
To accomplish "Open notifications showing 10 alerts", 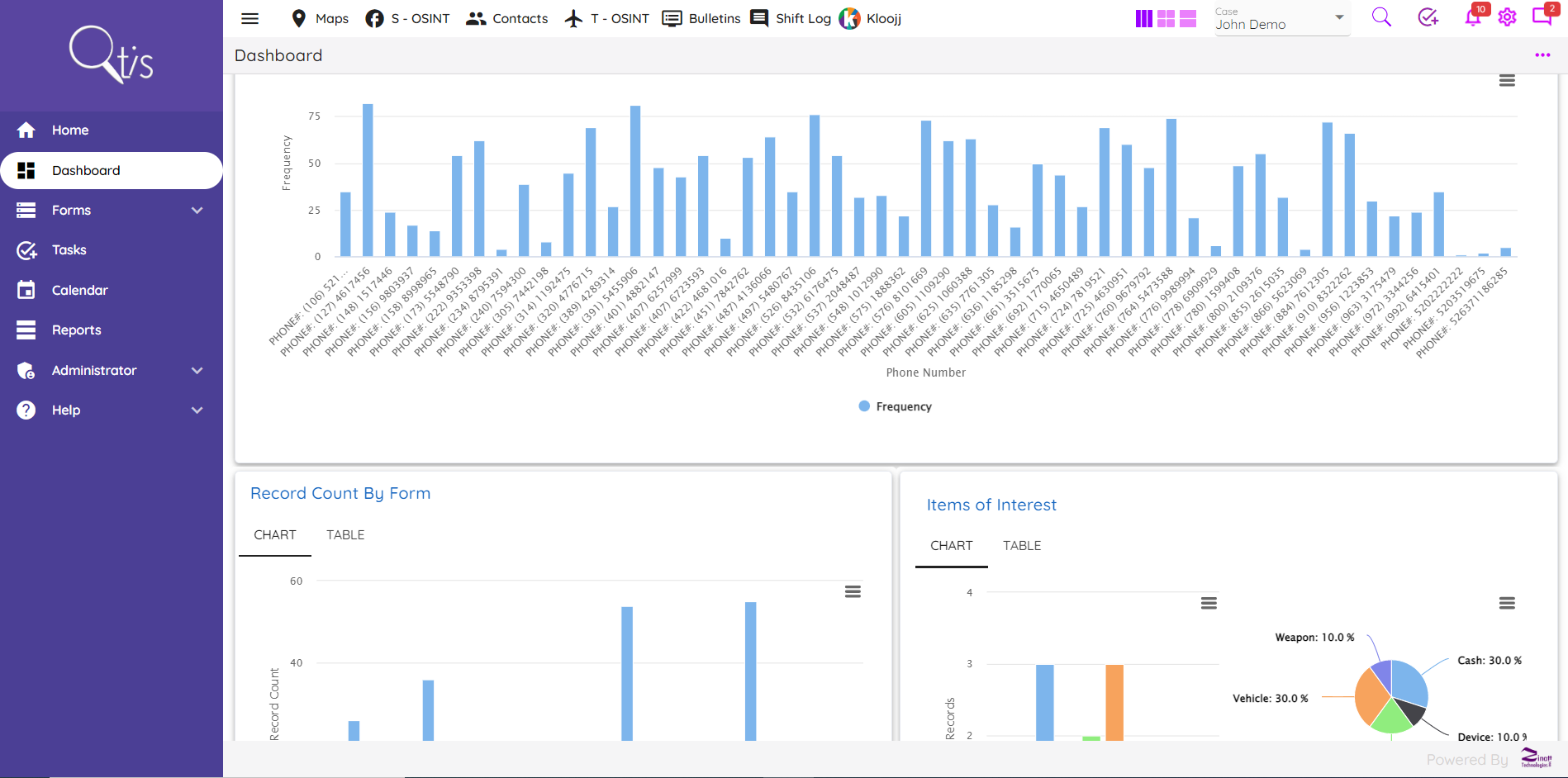I will click(x=1471, y=18).
